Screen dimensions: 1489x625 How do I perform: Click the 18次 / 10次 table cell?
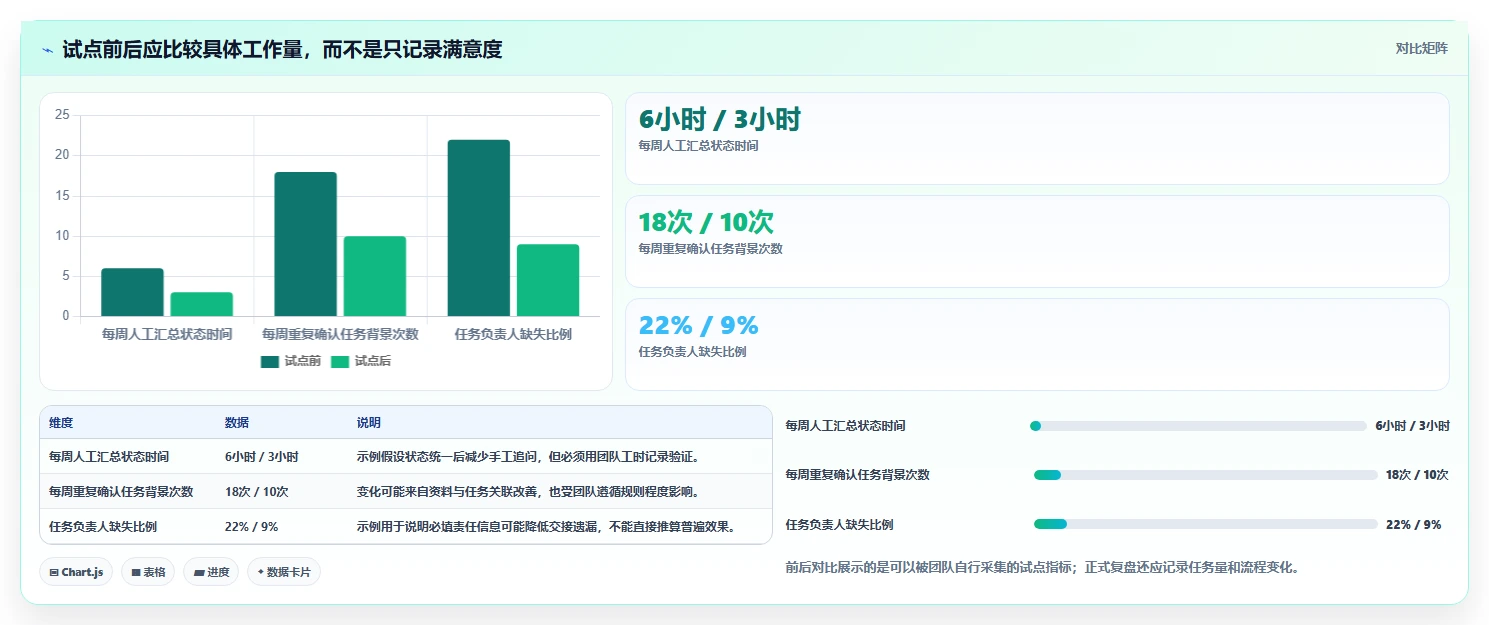[x=257, y=492]
